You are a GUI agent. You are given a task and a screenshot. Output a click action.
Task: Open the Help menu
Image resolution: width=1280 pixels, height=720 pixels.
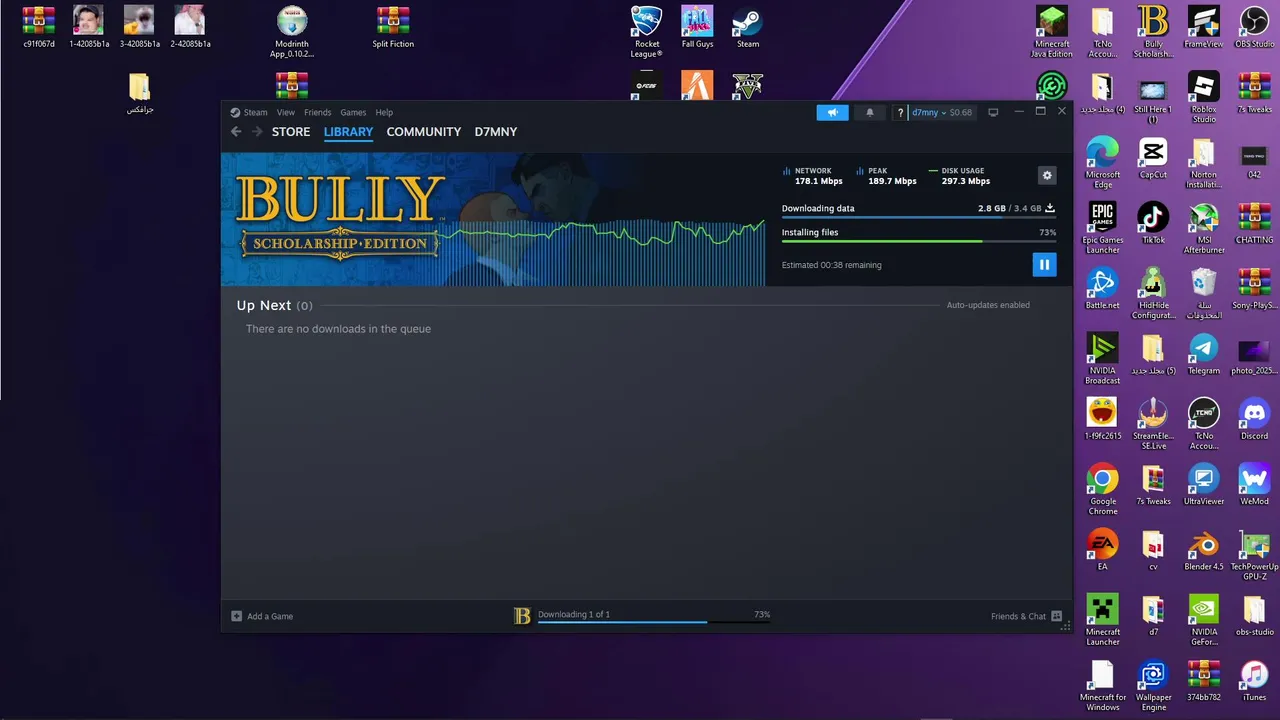[384, 112]
